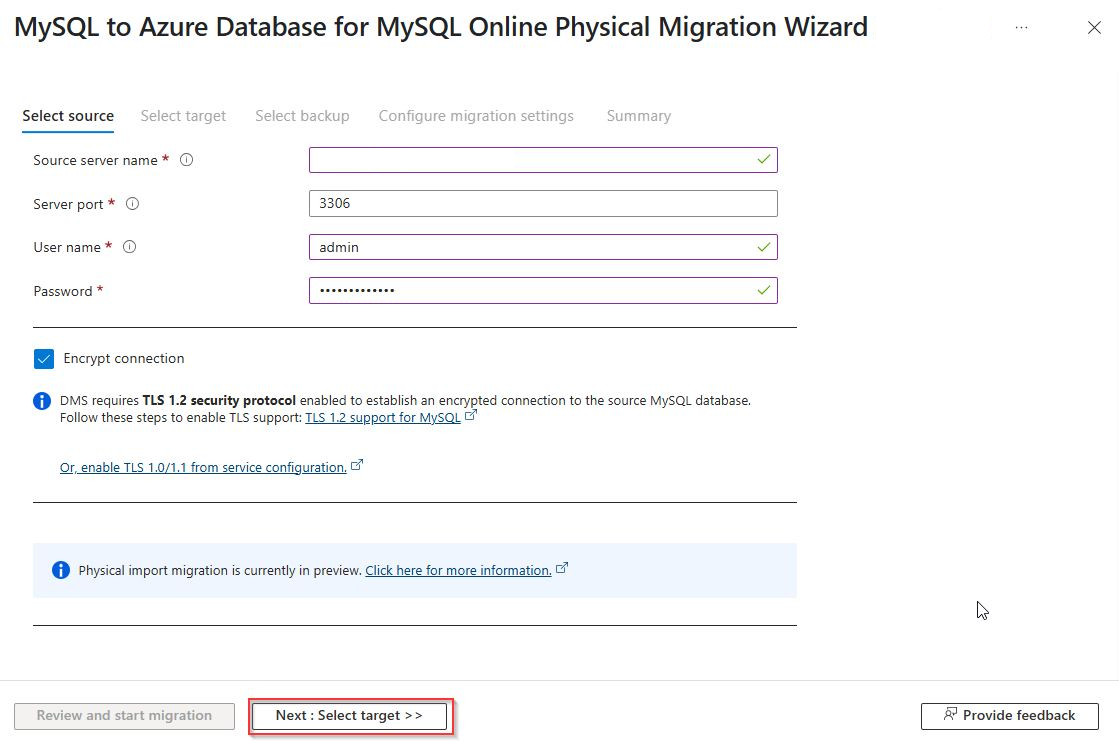This screenshot has width=1119, height=741.
Task: Go to the Summary tab
Action: [639, 116]
